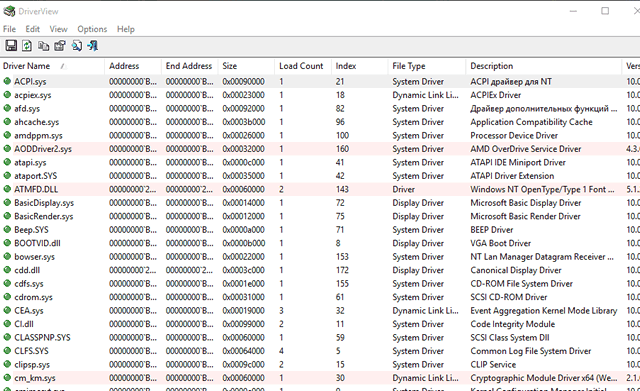Click the green icon beside acpiex.sys

7,95
